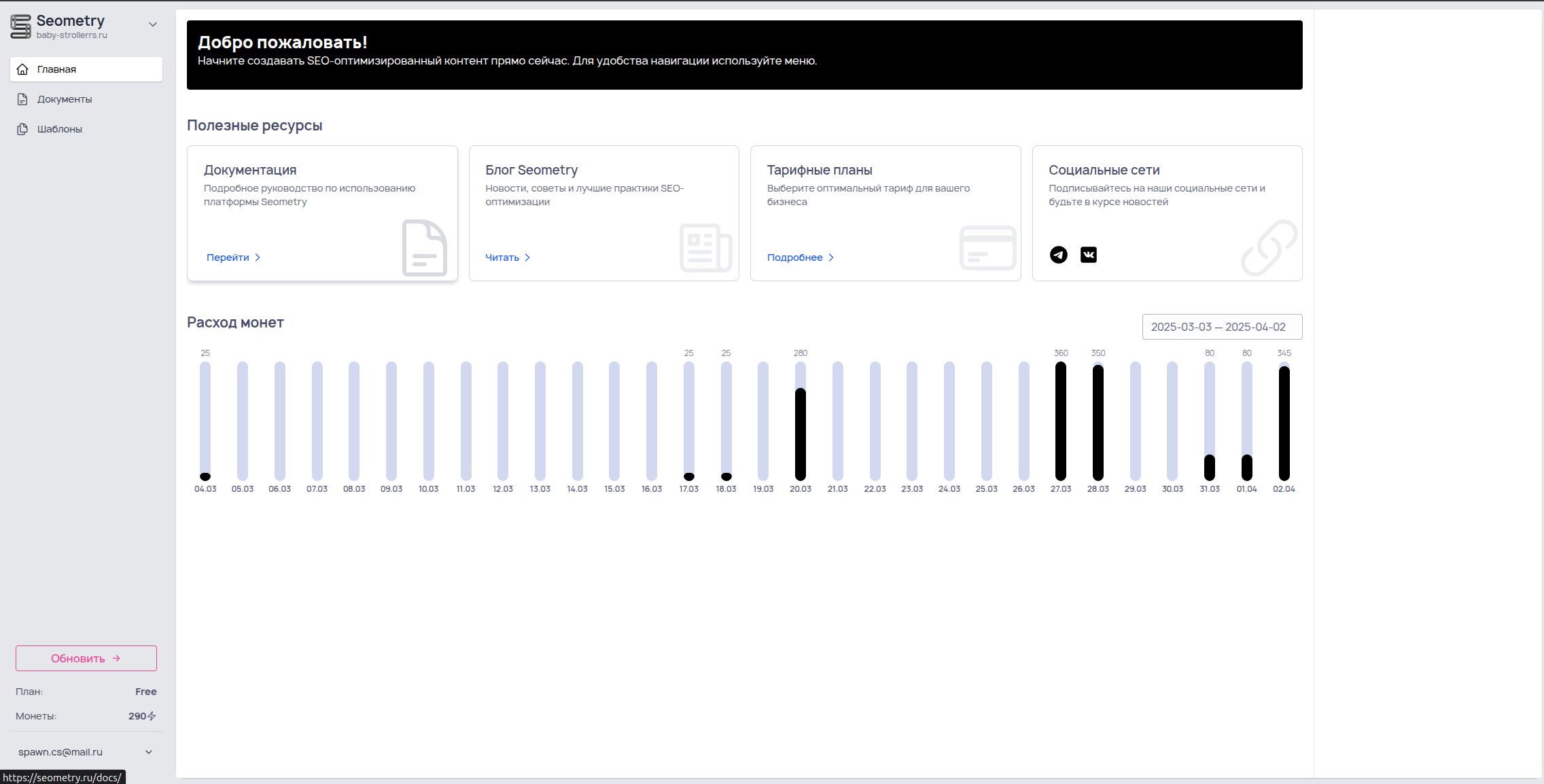
Task: Click the chain link icon in Социальные сети
Action: tap(1269, 248)
